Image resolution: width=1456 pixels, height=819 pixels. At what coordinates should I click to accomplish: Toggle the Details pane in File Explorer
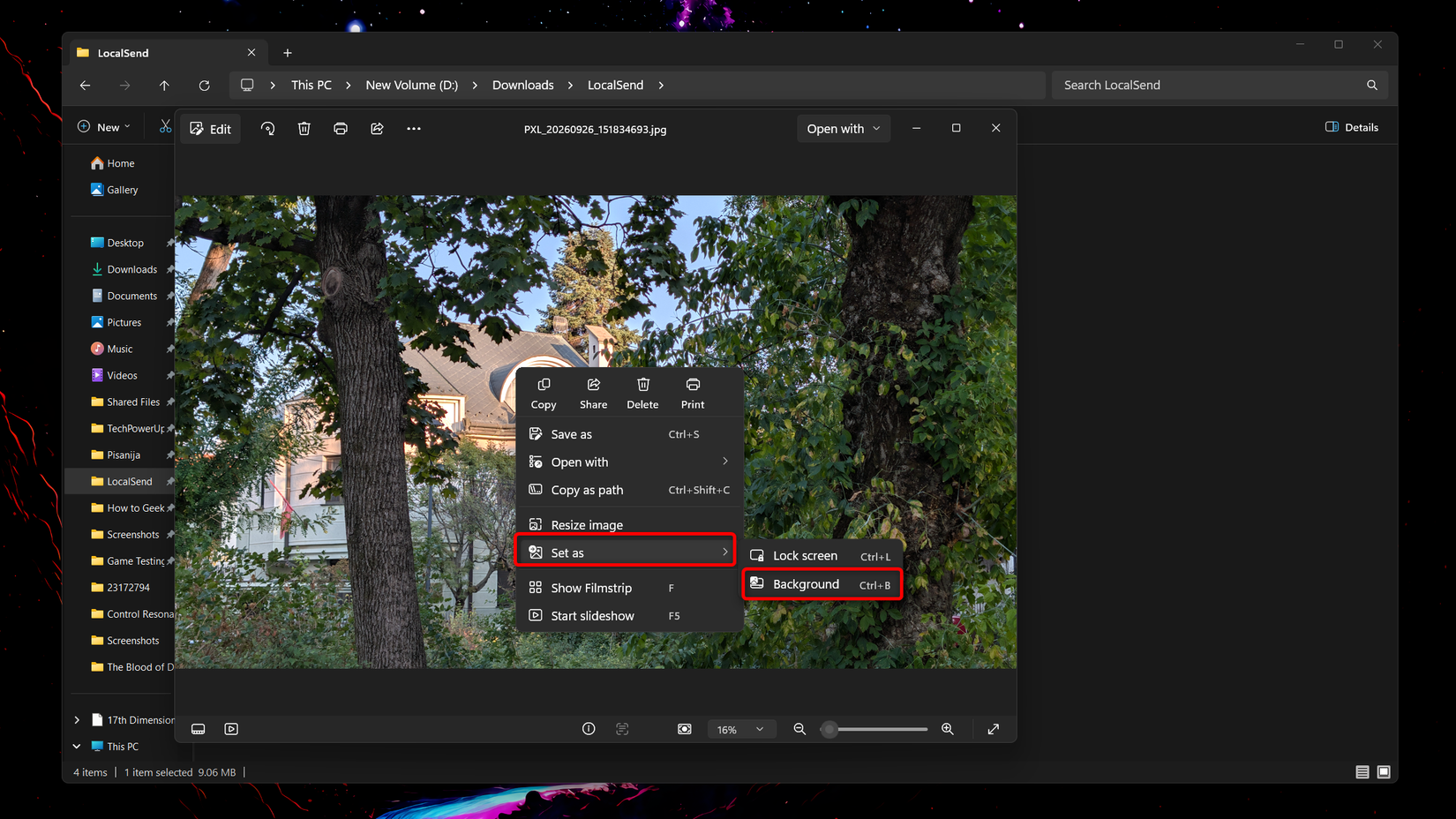pyautogui.click(x=1352, y=127)
